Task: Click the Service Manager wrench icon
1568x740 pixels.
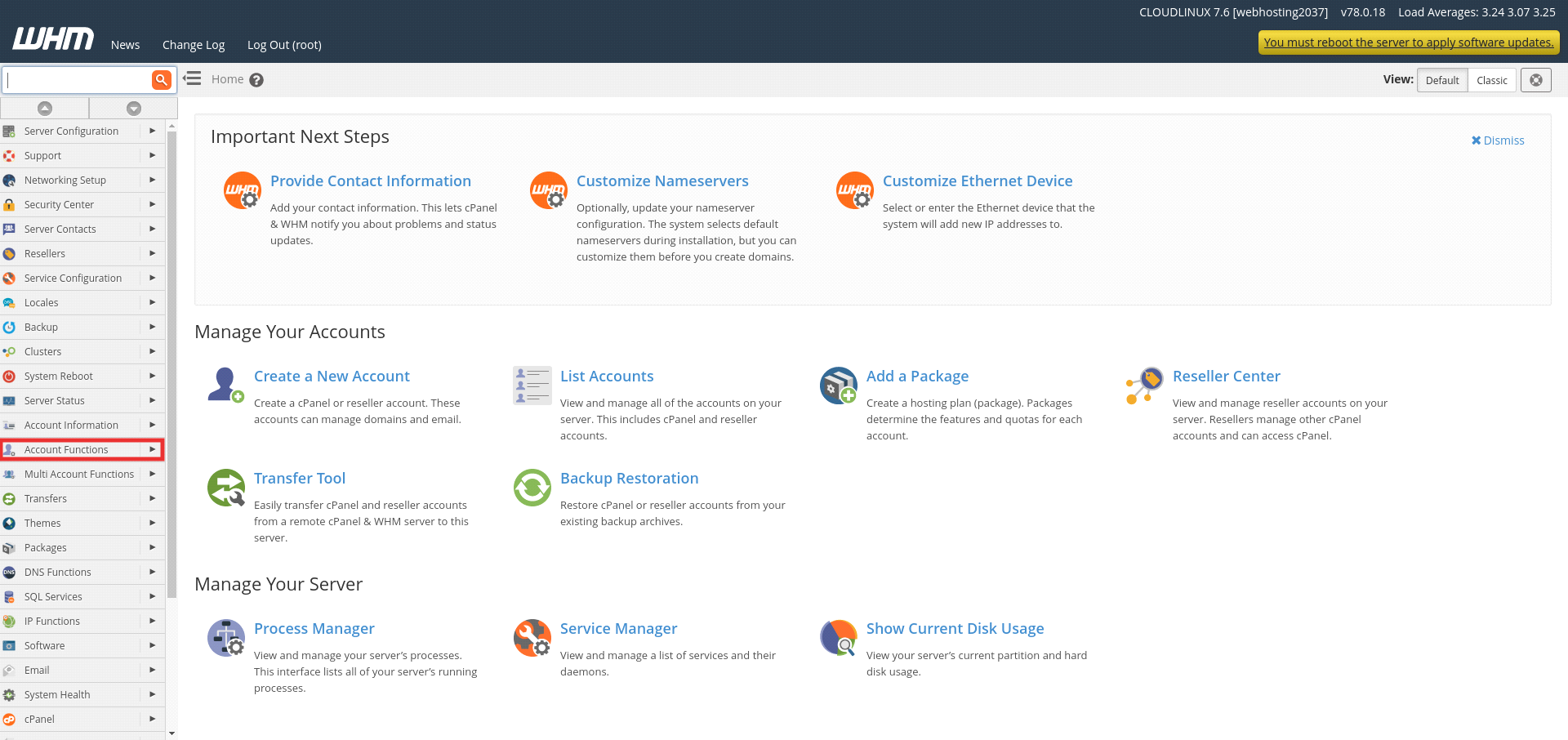Action: pos(532,638)
